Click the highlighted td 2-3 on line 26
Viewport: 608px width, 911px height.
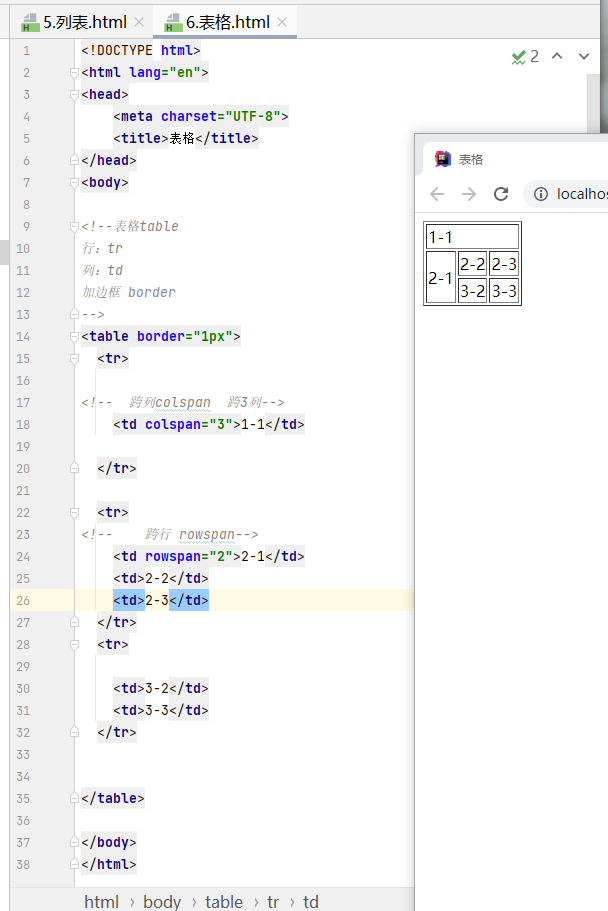(161, 600)
